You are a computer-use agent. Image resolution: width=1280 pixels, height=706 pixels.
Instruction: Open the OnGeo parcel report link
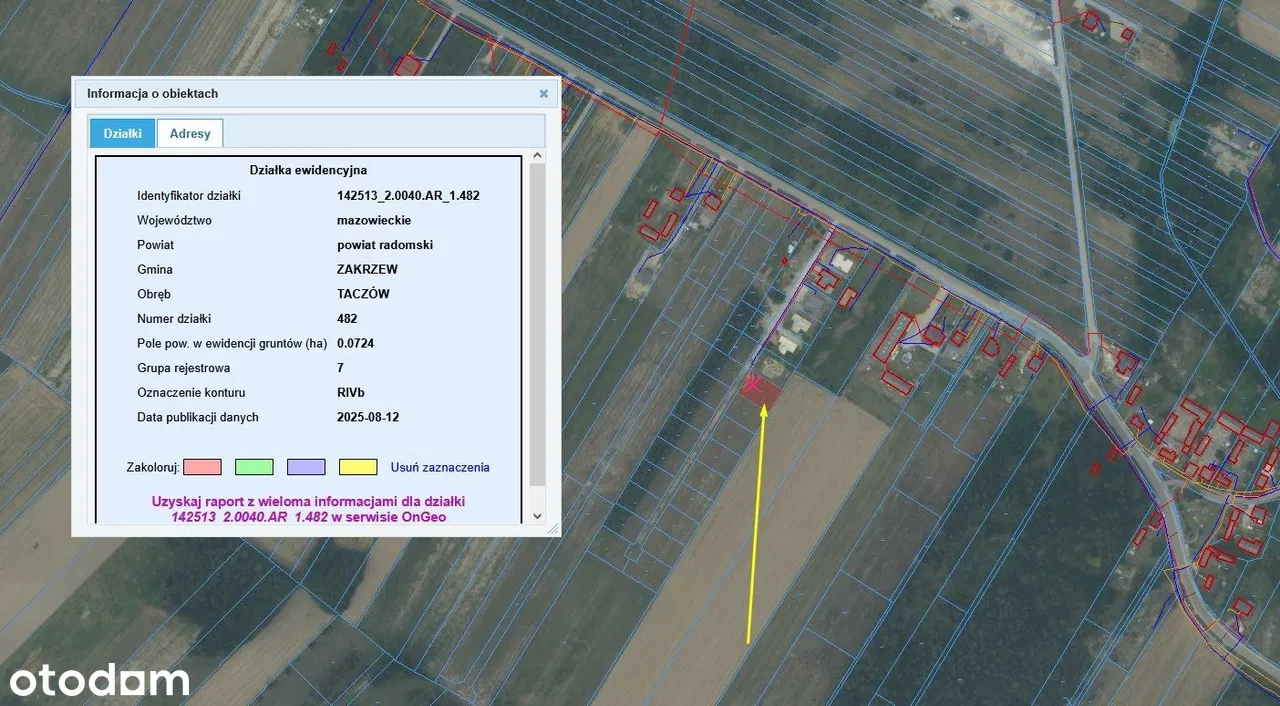point(308,509)
